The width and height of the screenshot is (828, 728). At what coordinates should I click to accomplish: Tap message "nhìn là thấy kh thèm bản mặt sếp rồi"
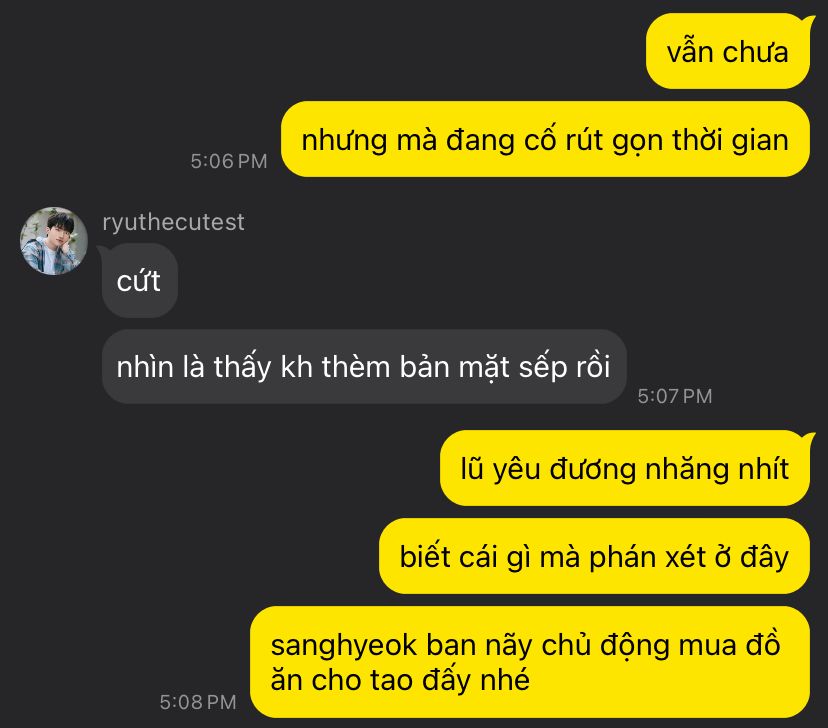point(364,367)
